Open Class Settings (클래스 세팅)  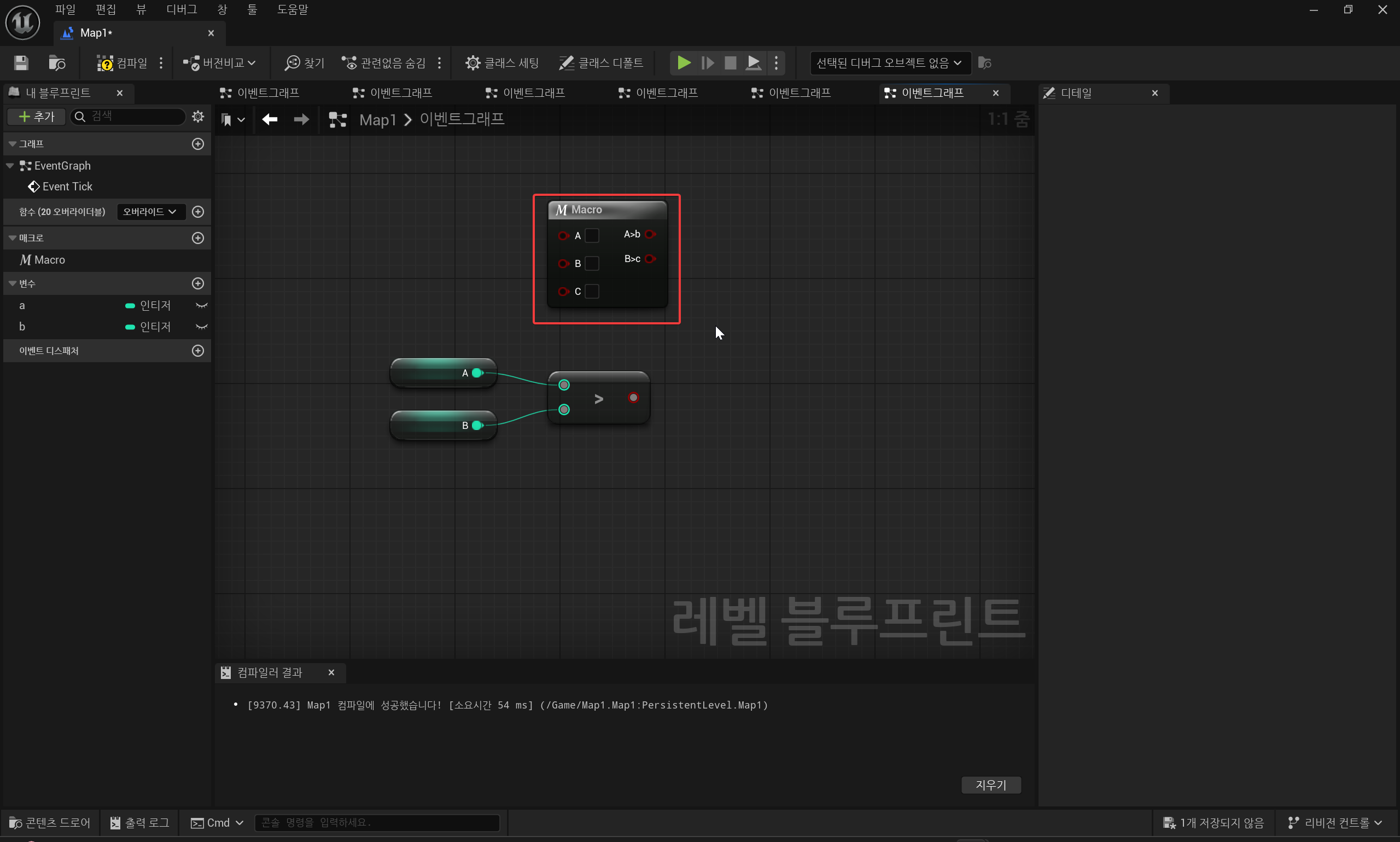click(x=502, y=62)
